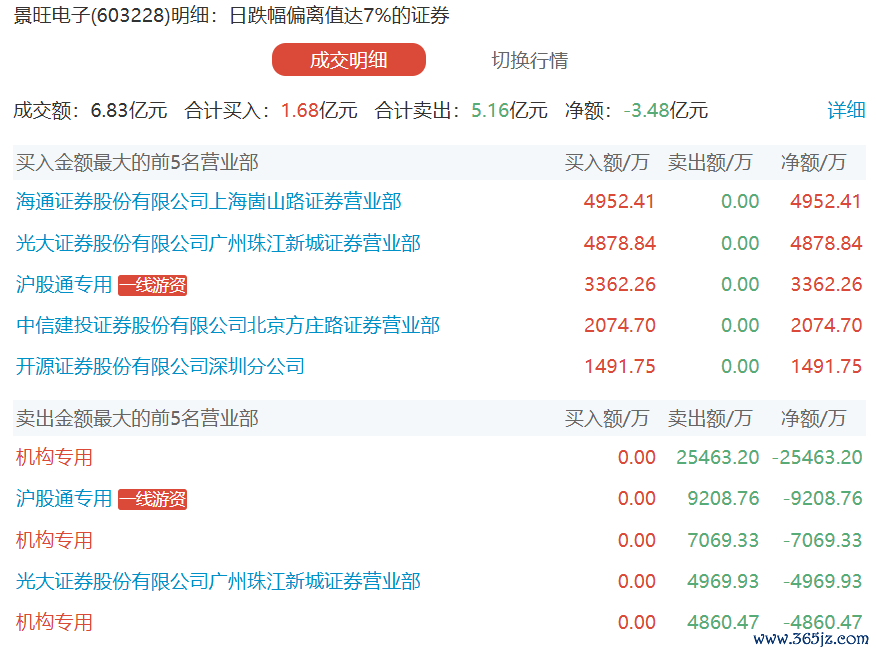876x654 pixels.
Task: Open 光大证券广州珠江新城 link in the buy list
Action: point(218,244)
